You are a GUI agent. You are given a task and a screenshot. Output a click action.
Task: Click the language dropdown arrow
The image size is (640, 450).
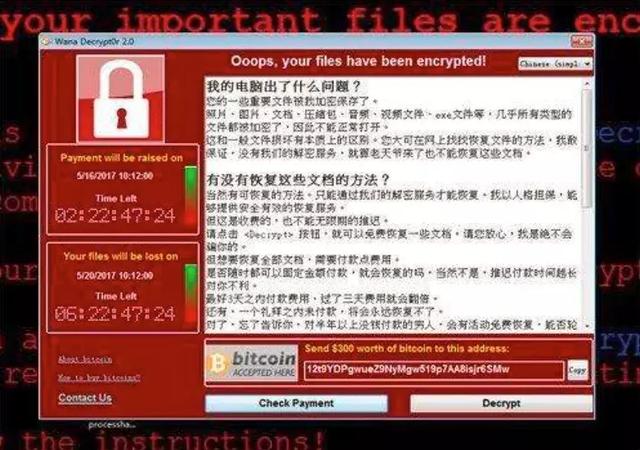(587, 64)
